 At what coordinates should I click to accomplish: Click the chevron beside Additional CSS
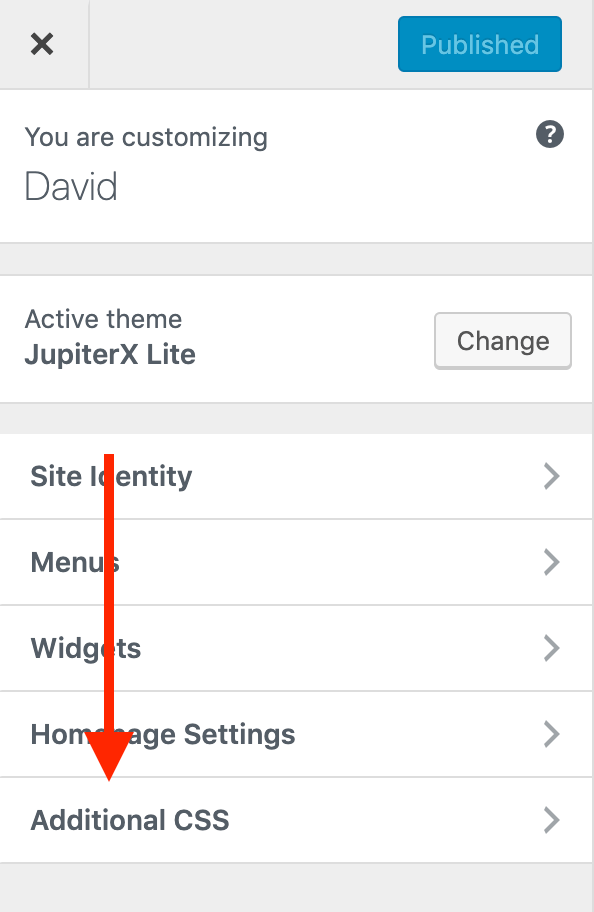point(551,820)
